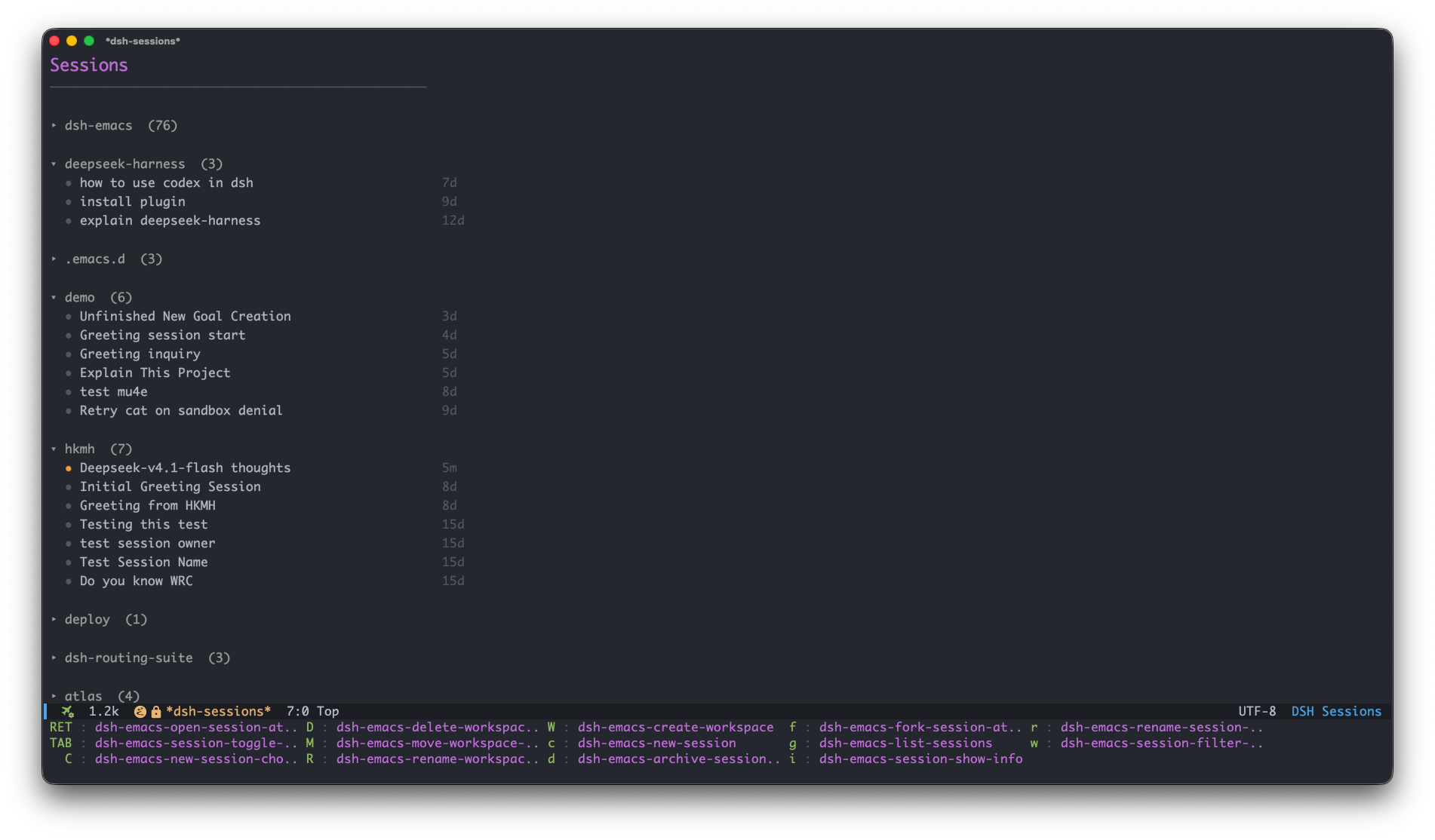1435x840 pixels.
Task: Expand the deploy (1) workspace
Action: click(54, 619)
